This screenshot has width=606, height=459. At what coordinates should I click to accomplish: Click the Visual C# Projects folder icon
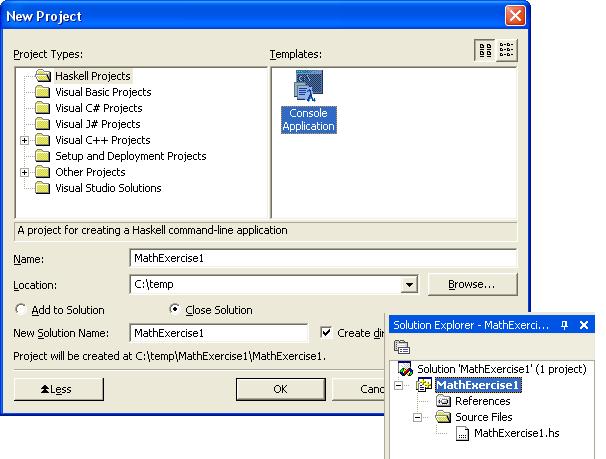click(43, 108)
